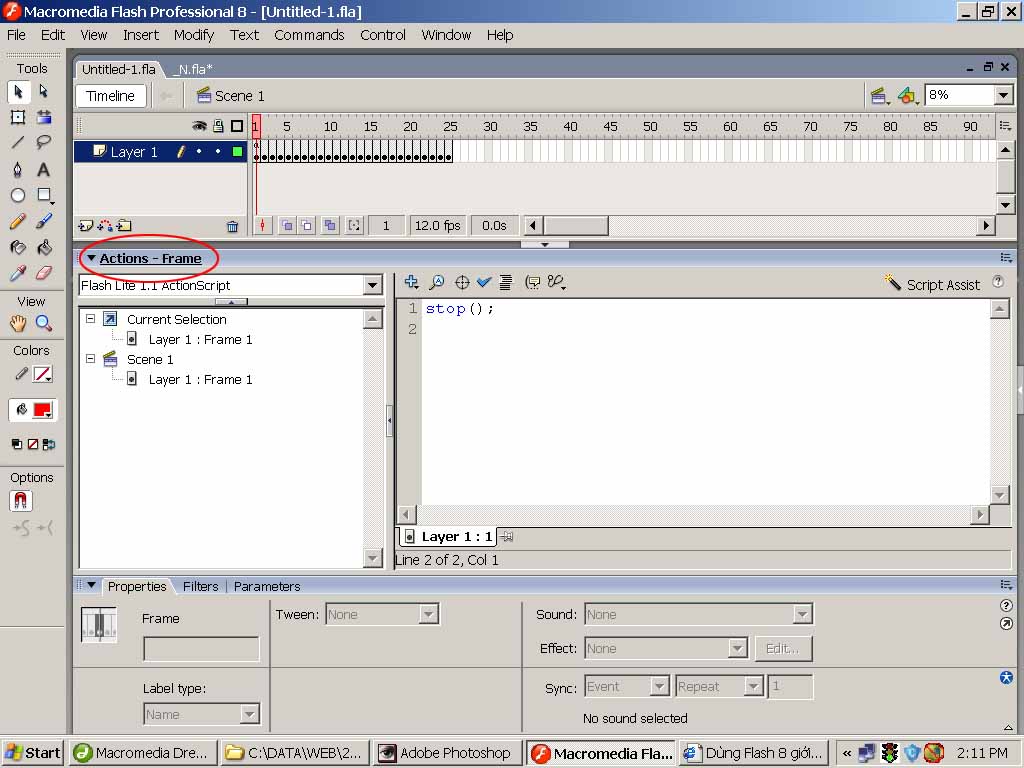Open the Flash Lite 1.1 ActionScript dropdown
Image resolution: width=1024 pixels, height=768 pixels.
click(x=372, y=285)
